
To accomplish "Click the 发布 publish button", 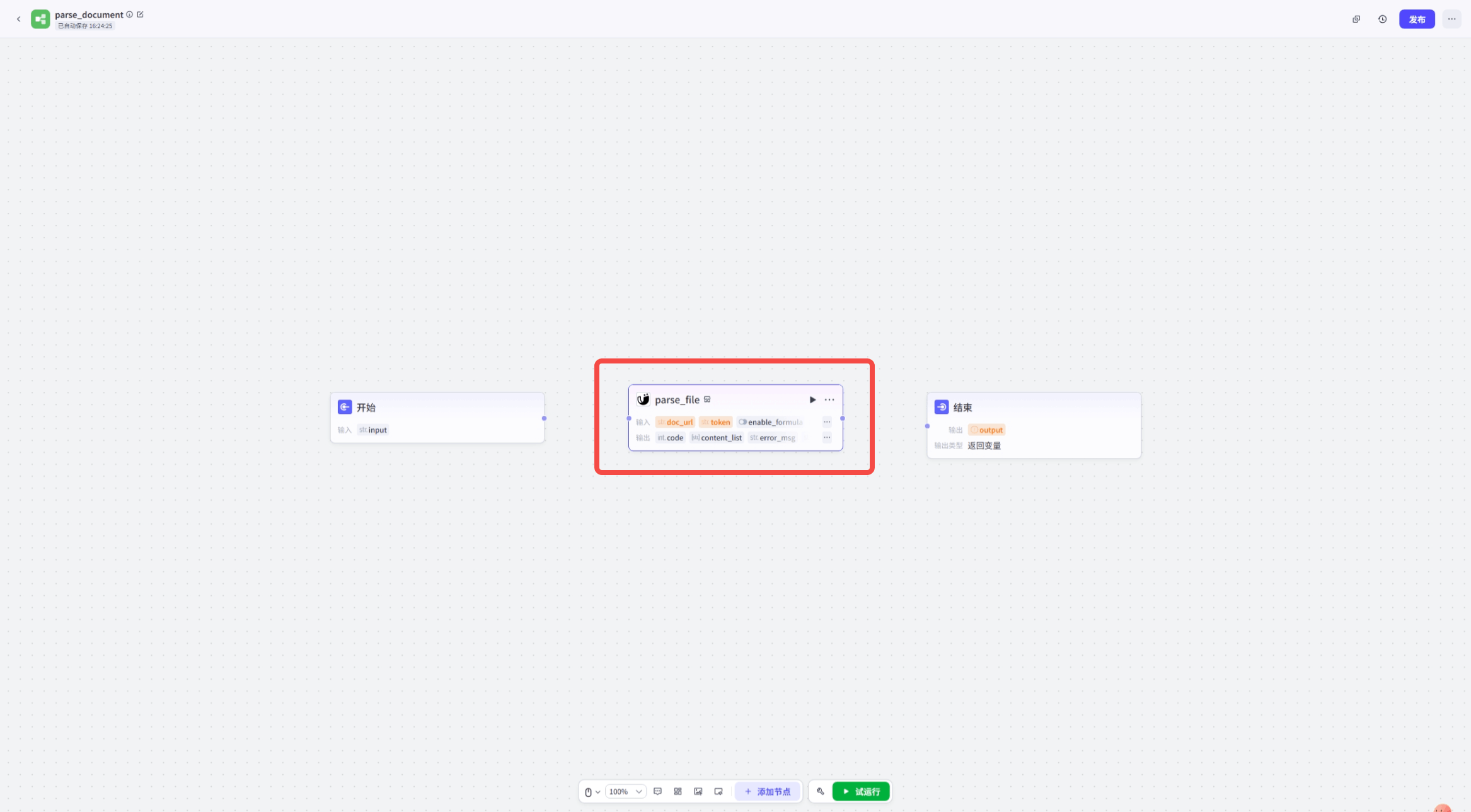I will click(x=1417, y=19).
